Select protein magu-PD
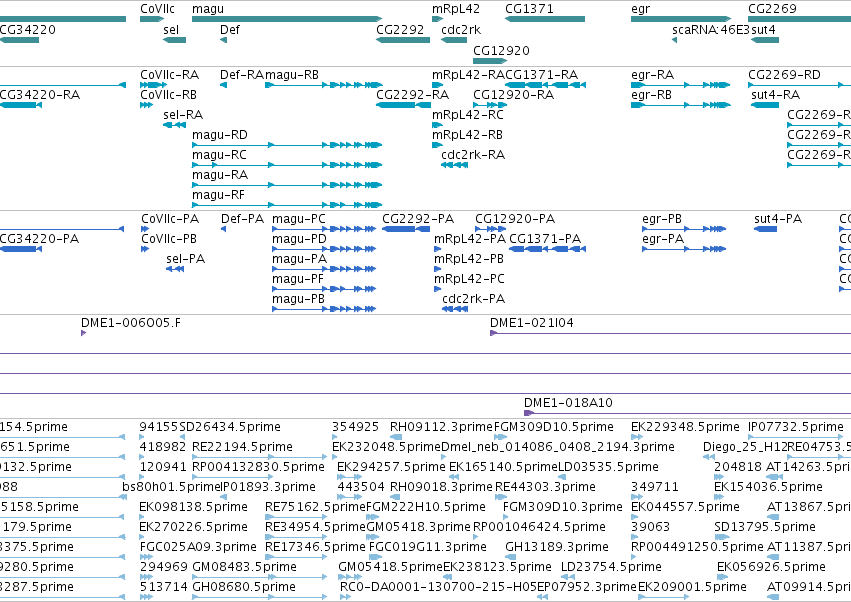This screenshot has width=851, height=602. pos(324,249)
